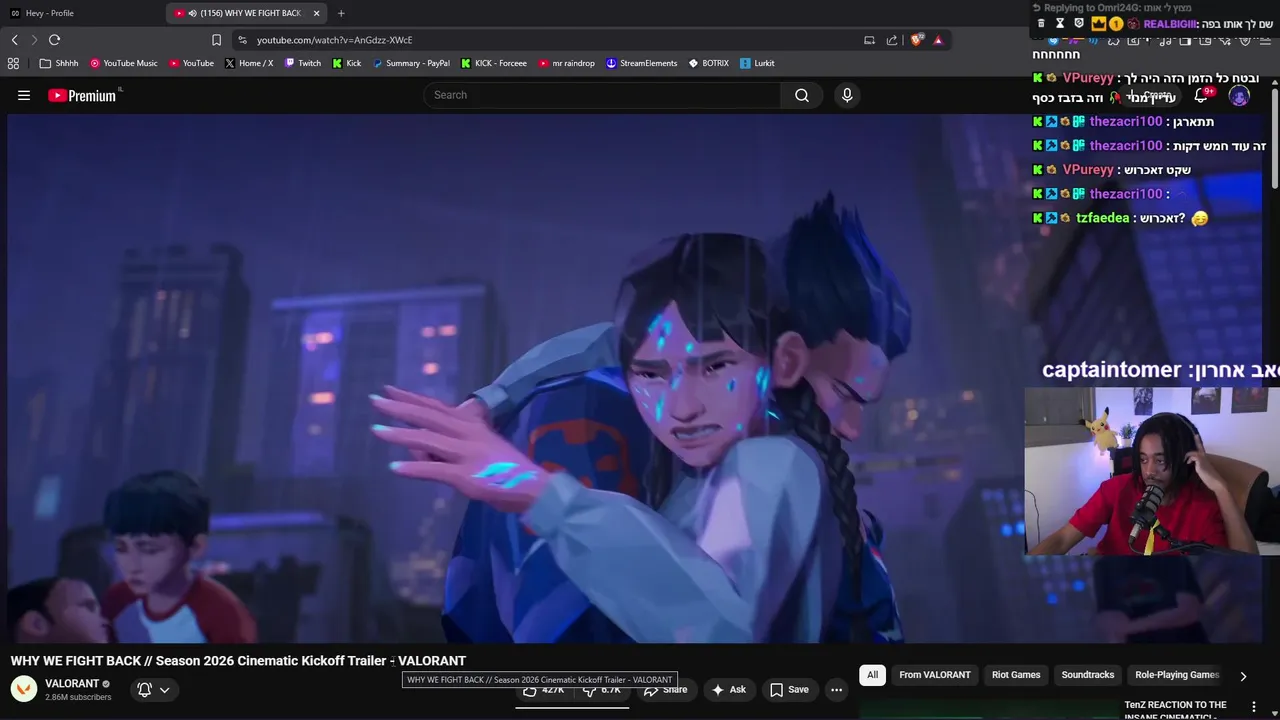Open the Twitch bookmark

(303, 63)
